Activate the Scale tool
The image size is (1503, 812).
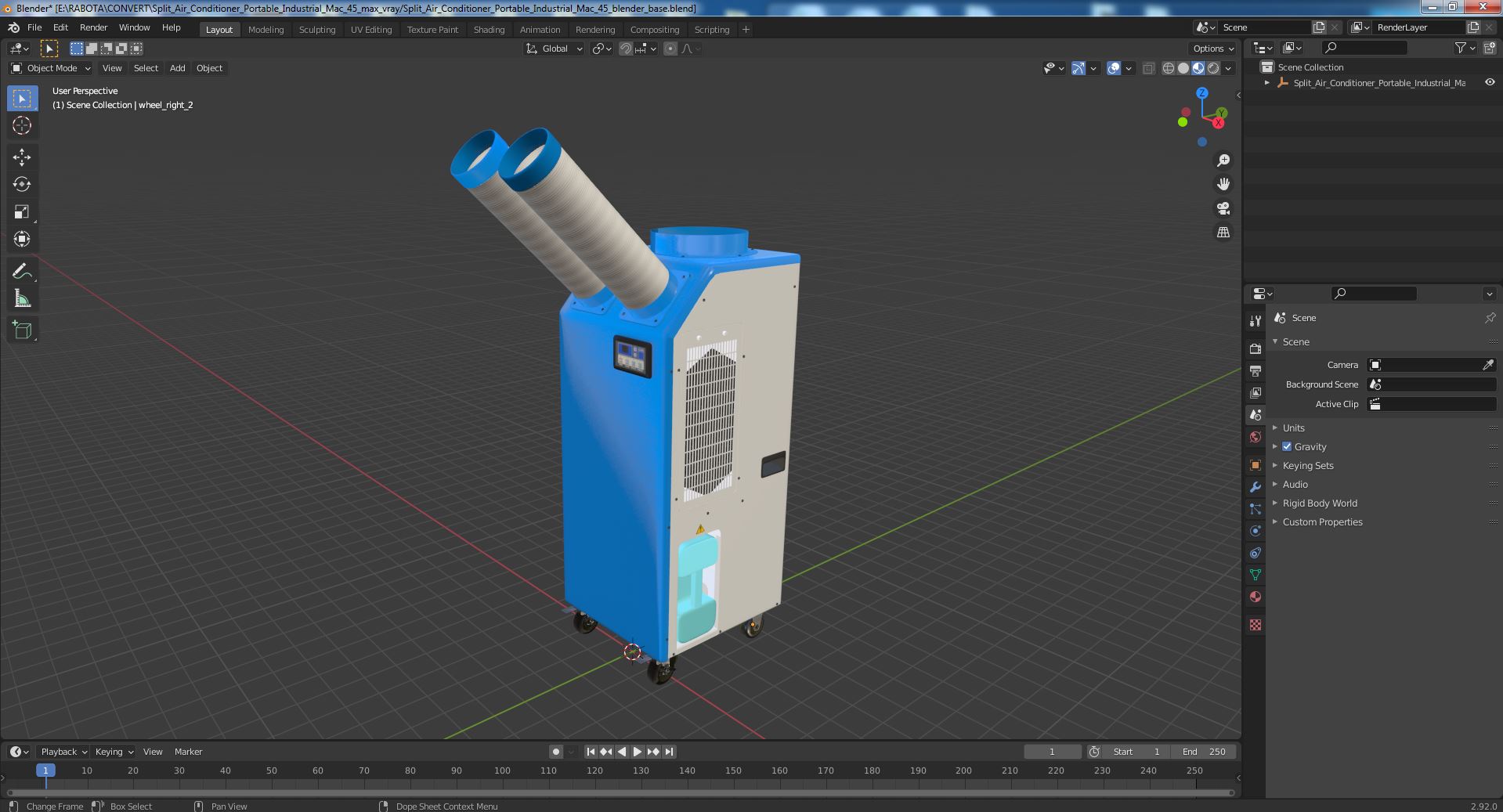(22, 212)
